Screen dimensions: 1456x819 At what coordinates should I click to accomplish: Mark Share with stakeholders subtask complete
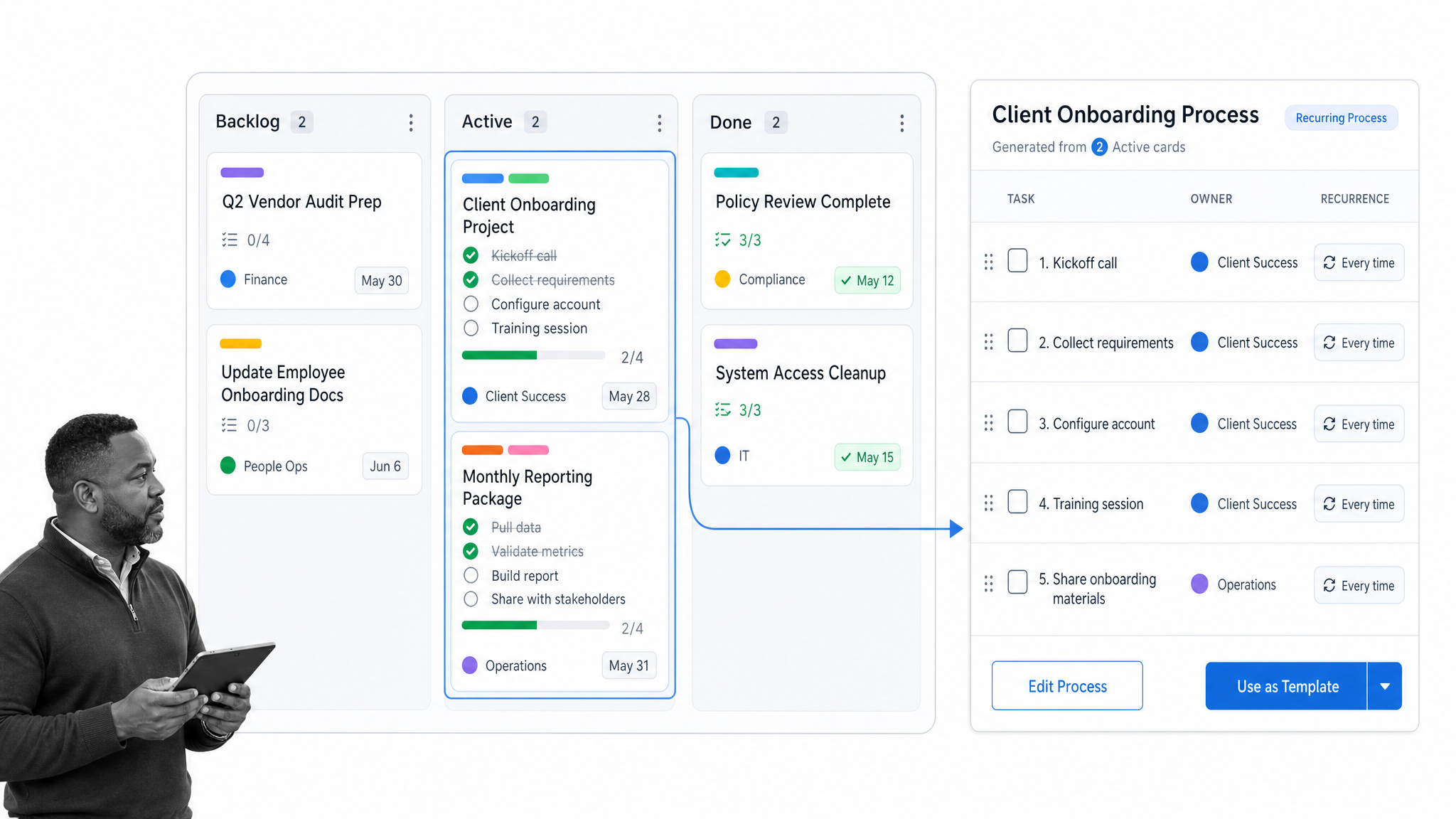click(471, 599)
